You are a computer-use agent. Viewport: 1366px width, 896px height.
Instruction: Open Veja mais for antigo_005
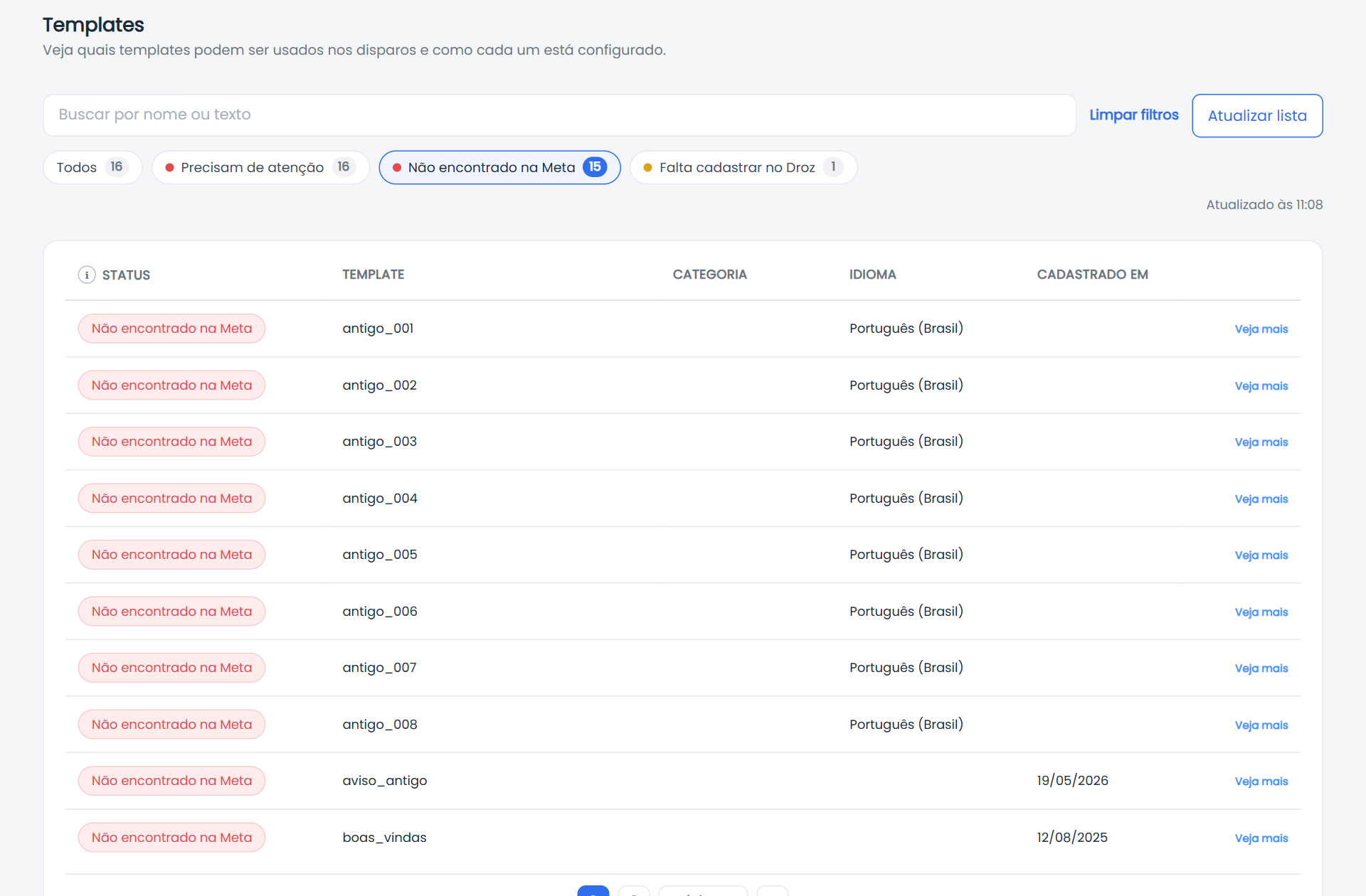pyautogui.click(x=1261, y=555)
